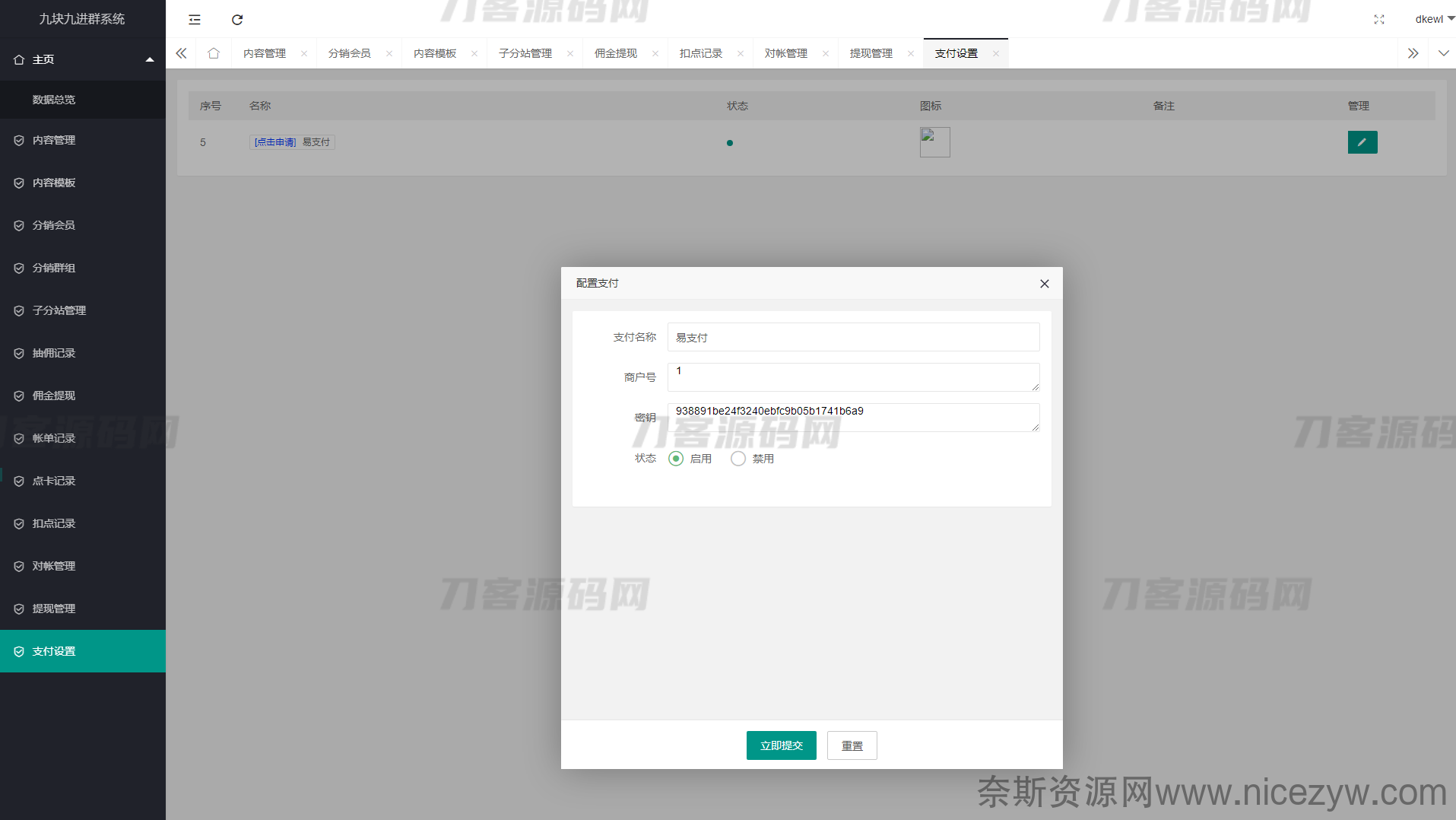This screenshot has width=1456, height=820.
Task: Click the 管理 column header
Action: [1359, 106]
